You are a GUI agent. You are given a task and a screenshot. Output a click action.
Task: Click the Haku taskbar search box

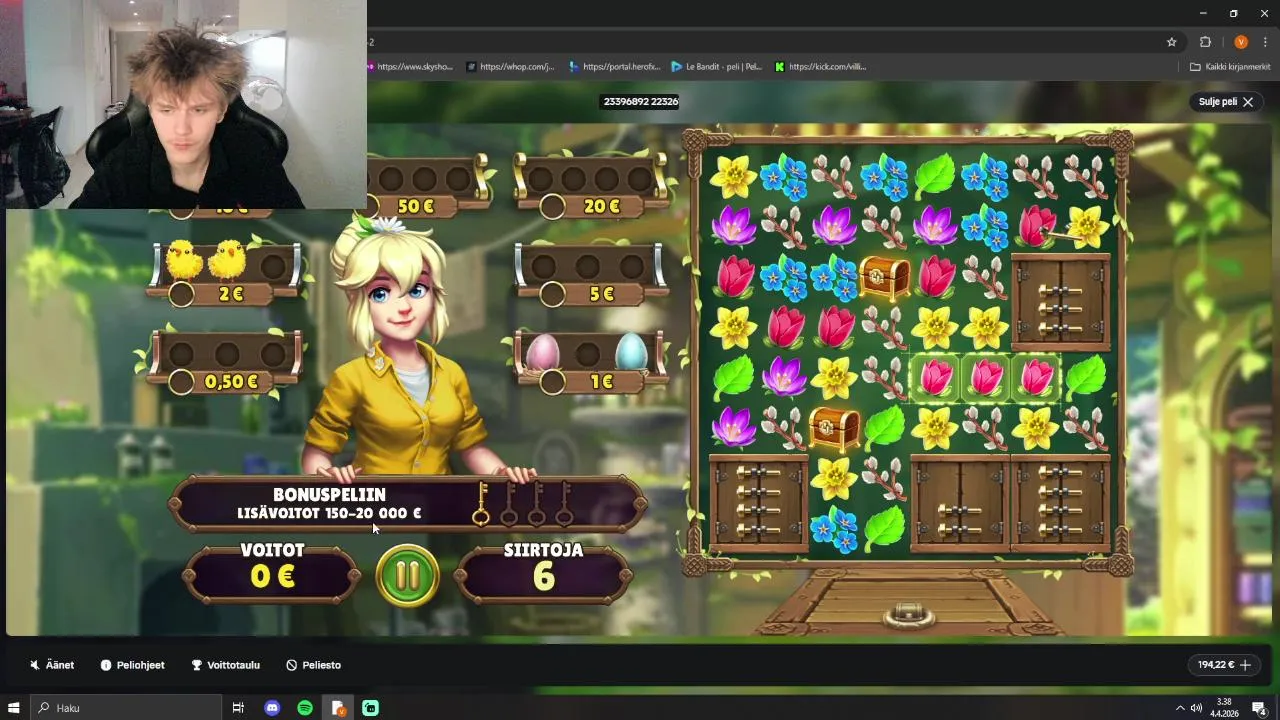coord(125,708)
